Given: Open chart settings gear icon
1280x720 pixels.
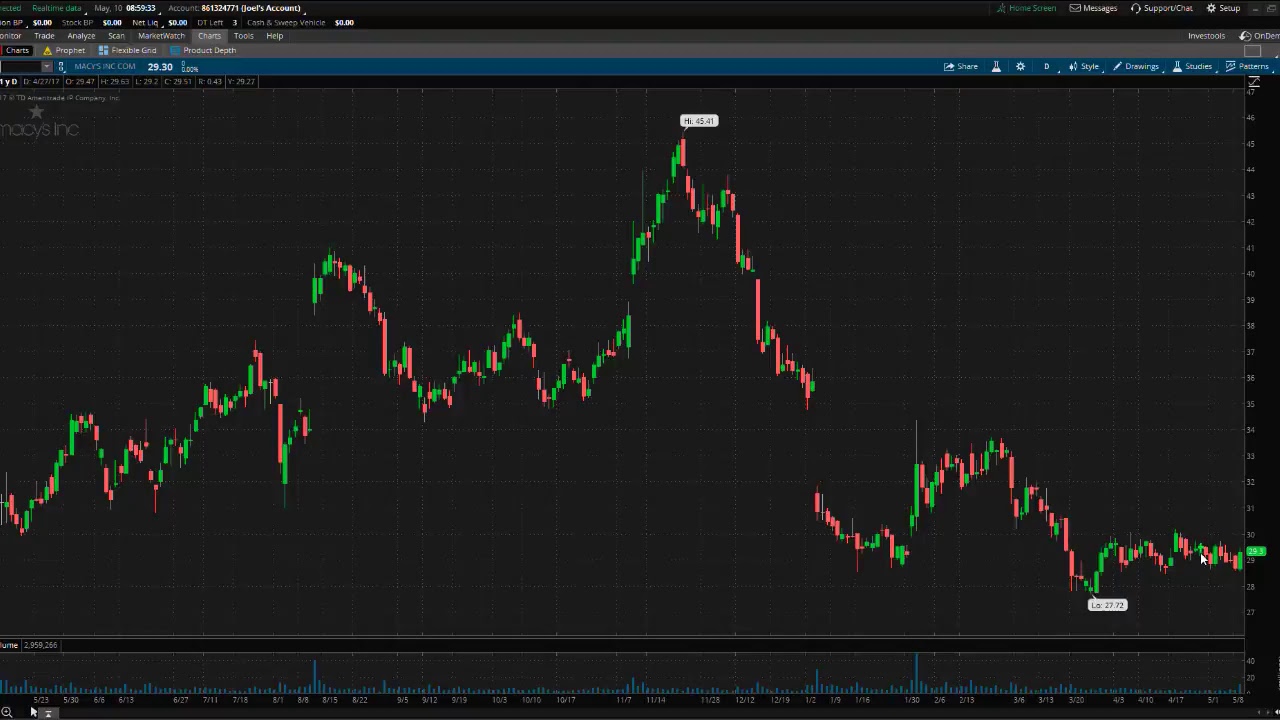Looking at the screenshot, I should pos(1020,66).
